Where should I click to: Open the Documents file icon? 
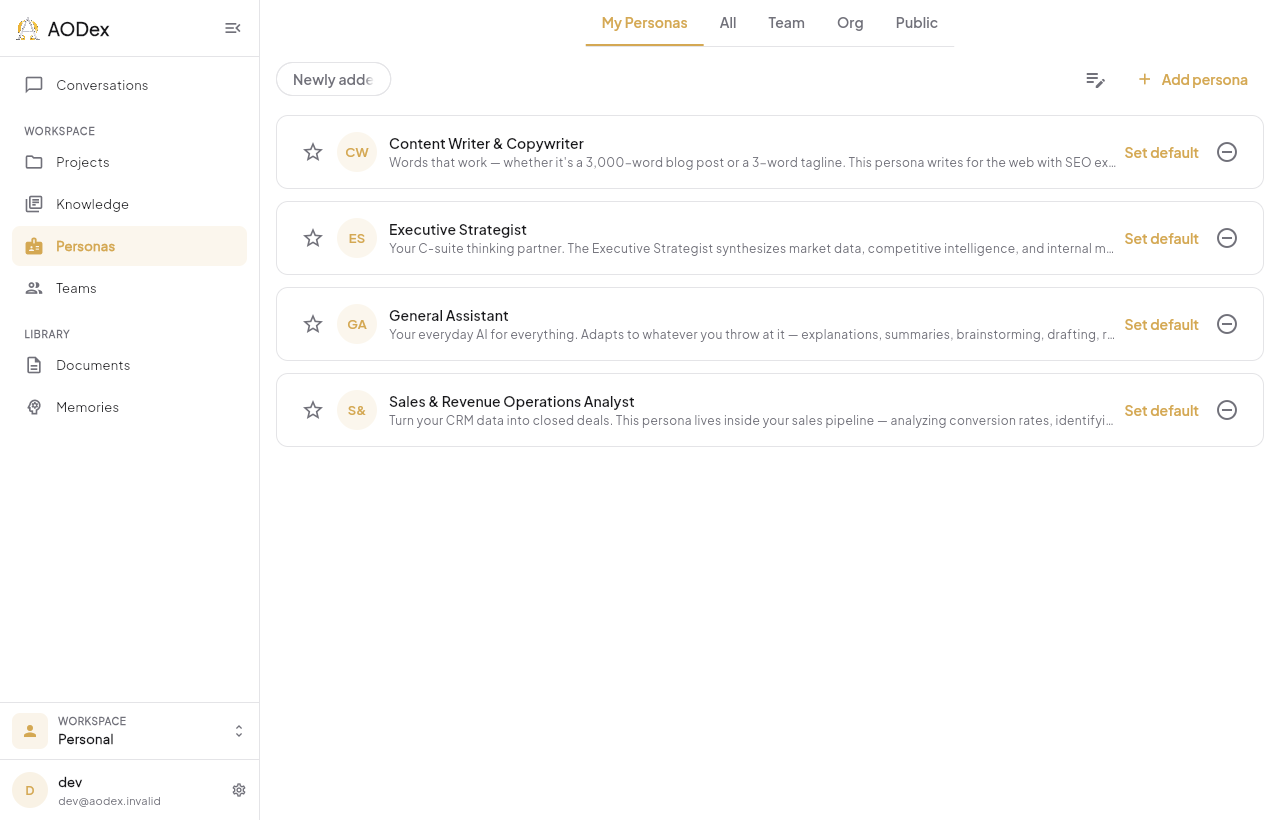click(34, 365)
